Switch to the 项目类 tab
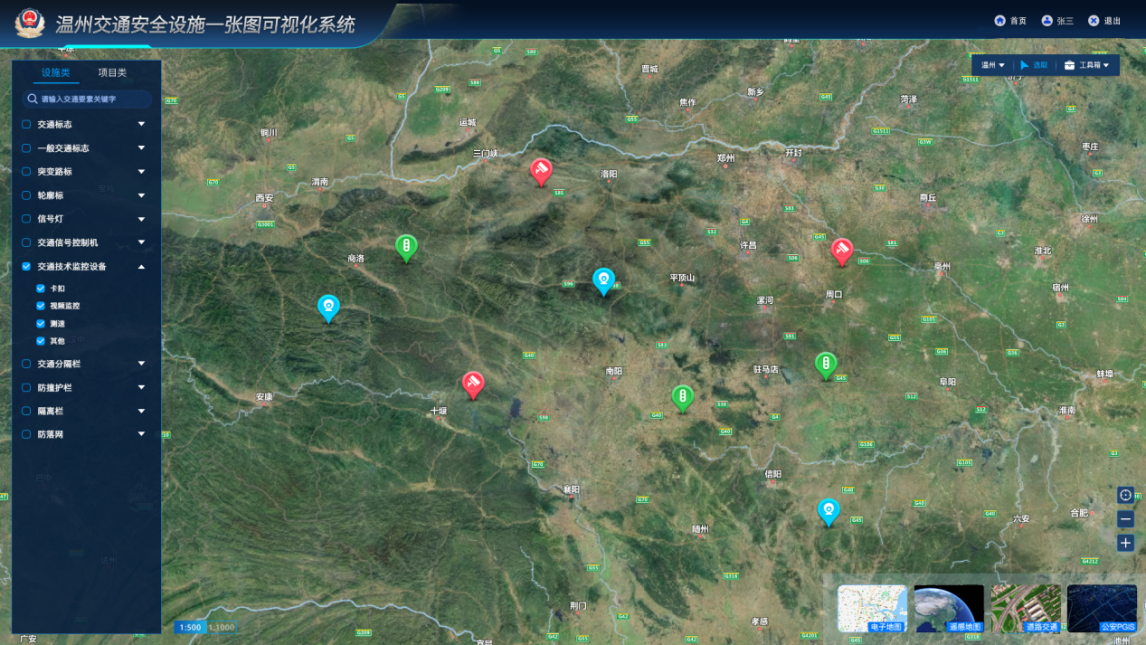 tap(112, 73)
